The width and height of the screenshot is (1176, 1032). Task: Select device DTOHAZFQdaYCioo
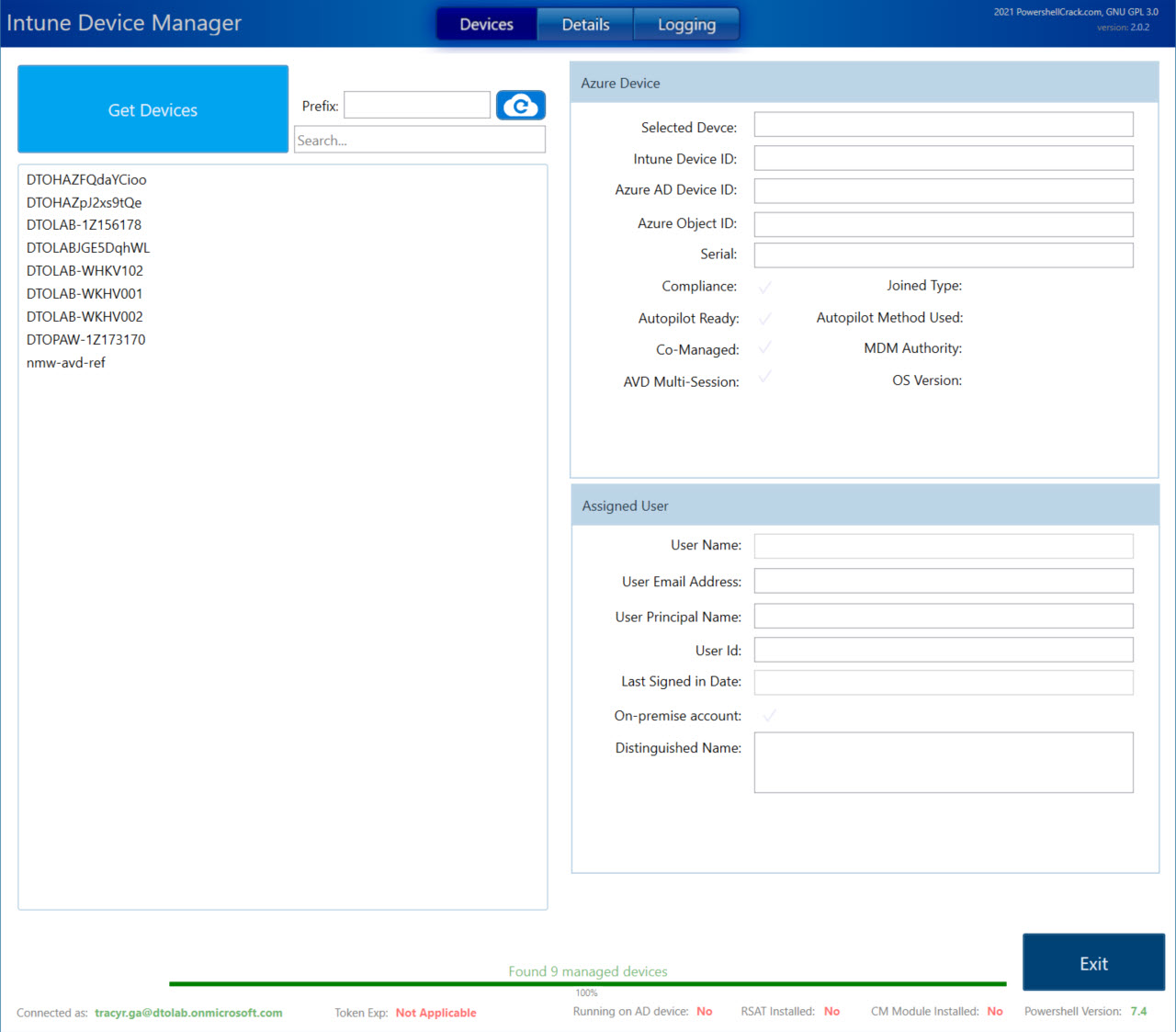pos(86,179)
